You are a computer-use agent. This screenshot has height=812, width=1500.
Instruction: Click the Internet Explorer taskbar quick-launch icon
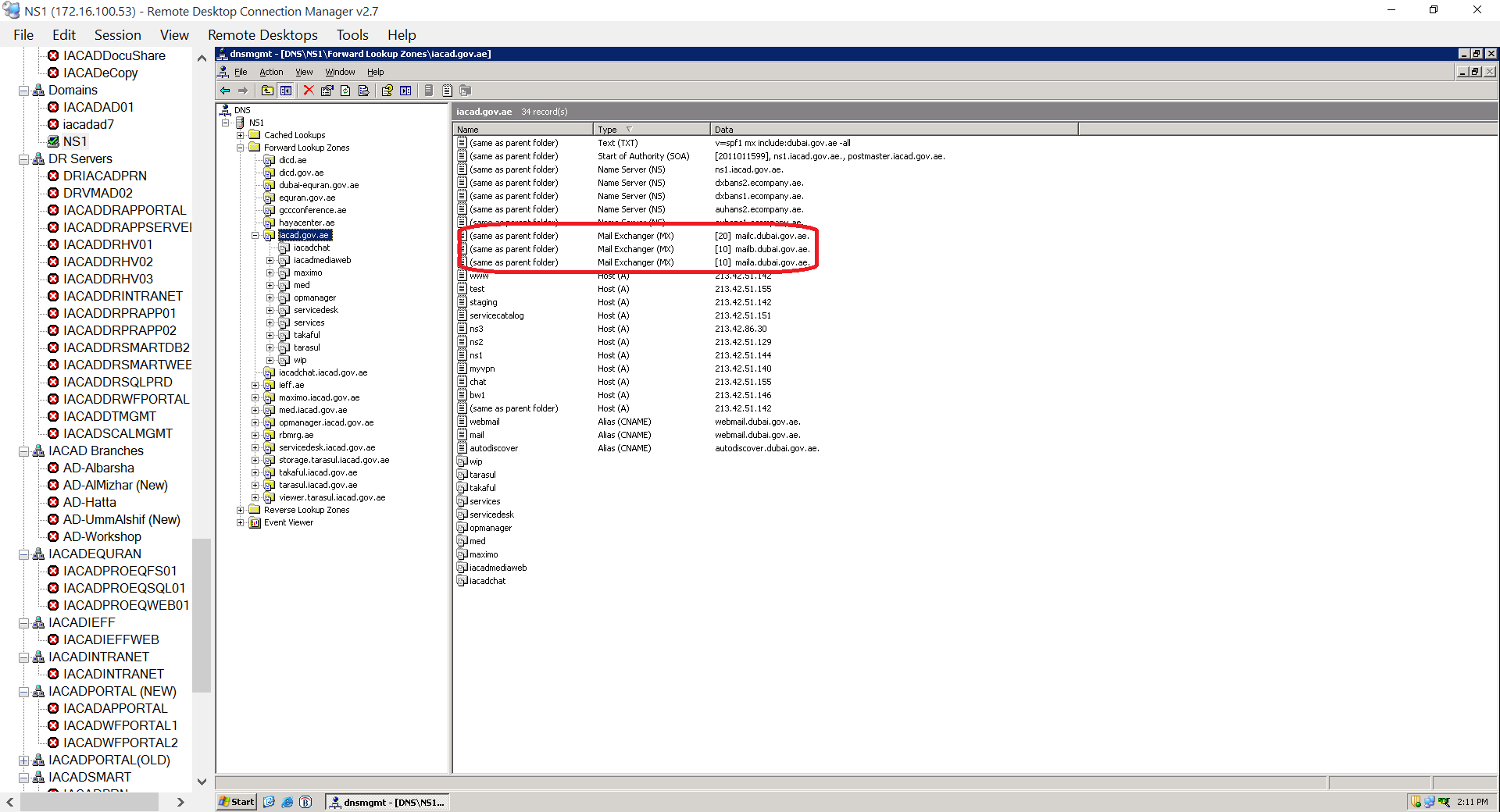point(287,802)
